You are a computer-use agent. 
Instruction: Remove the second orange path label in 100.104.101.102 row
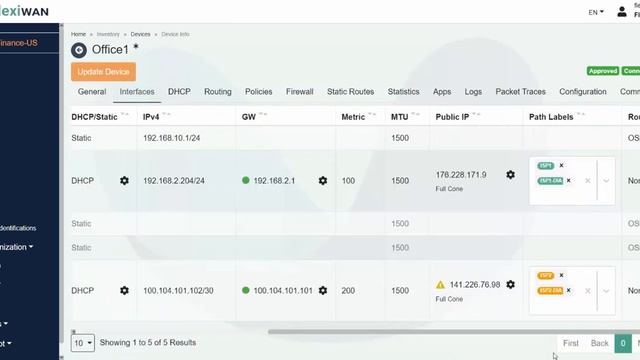tap(569, 290)
